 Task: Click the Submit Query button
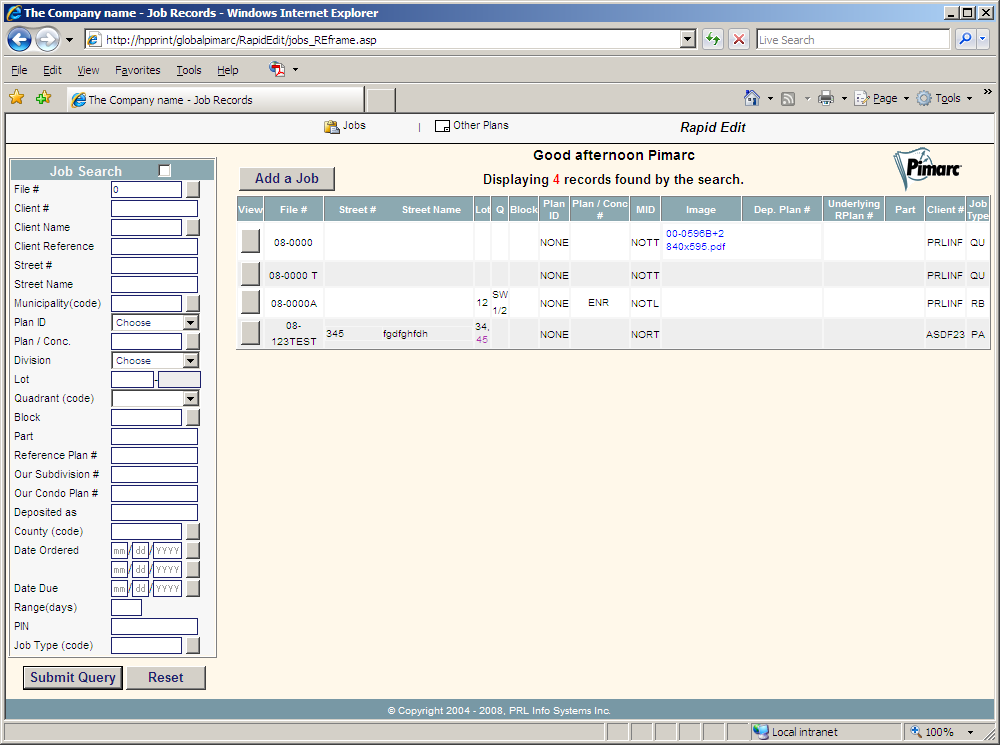(73, 677)
